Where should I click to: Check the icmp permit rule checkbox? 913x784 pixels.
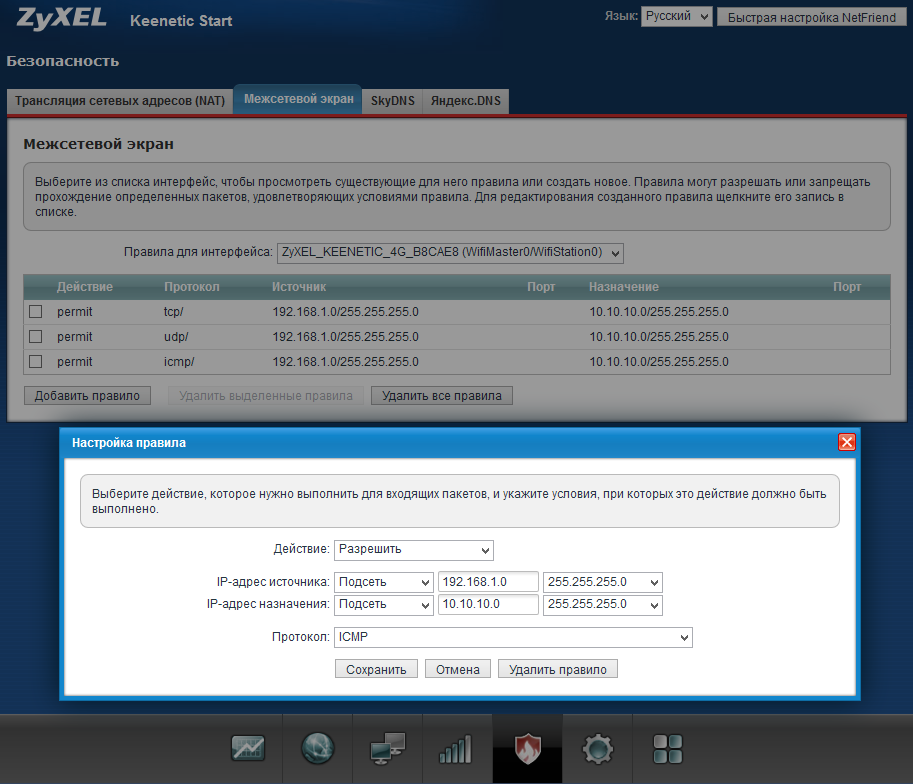pos(36,362)
